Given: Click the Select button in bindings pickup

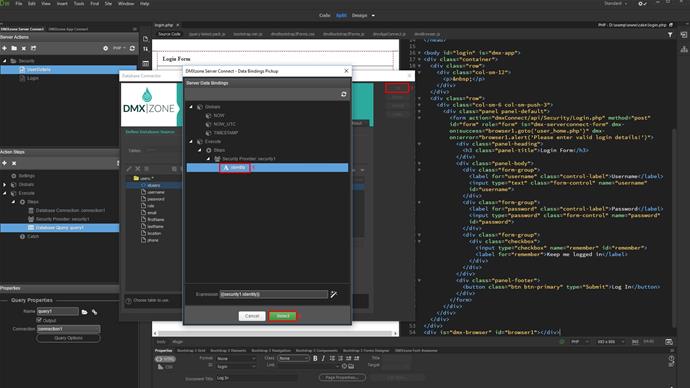Looking at the screenshot, I should click(283, 316).
